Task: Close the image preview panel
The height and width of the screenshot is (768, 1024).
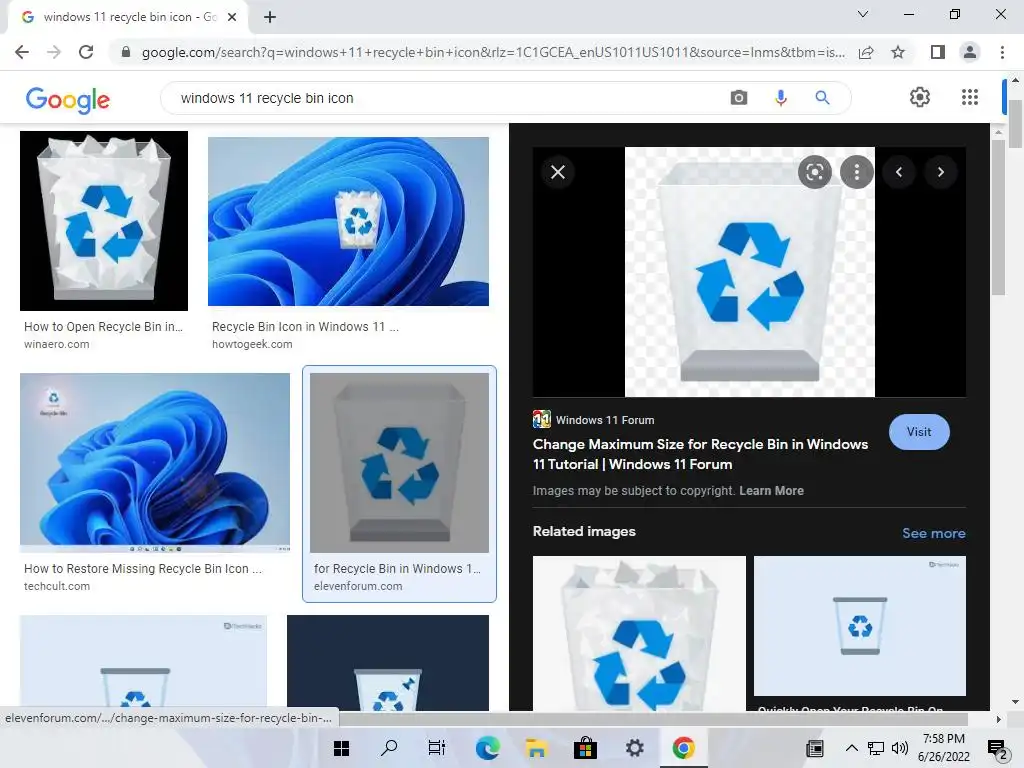Action: click(x=558, y=172)
